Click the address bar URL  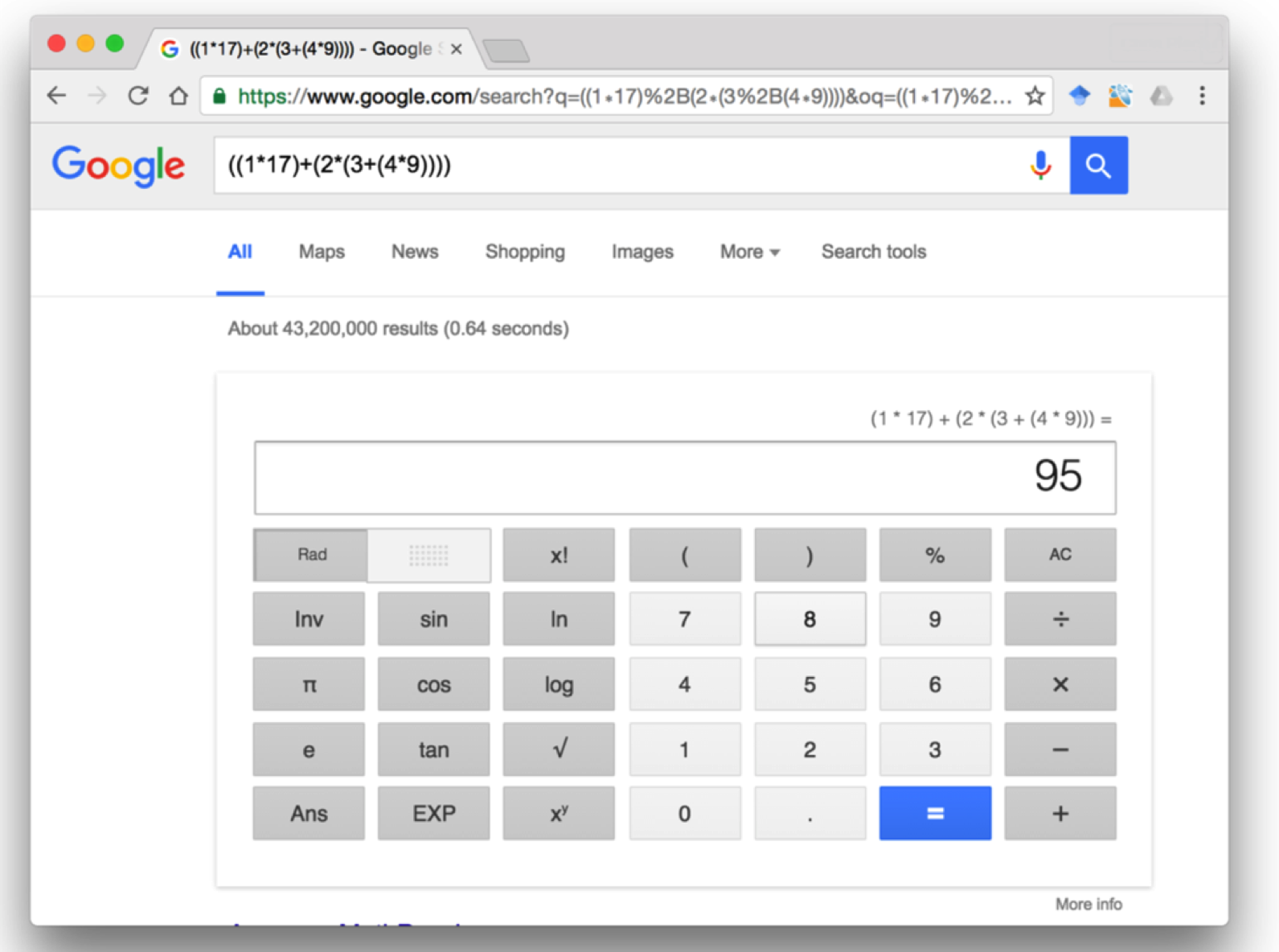pos(624,96)
